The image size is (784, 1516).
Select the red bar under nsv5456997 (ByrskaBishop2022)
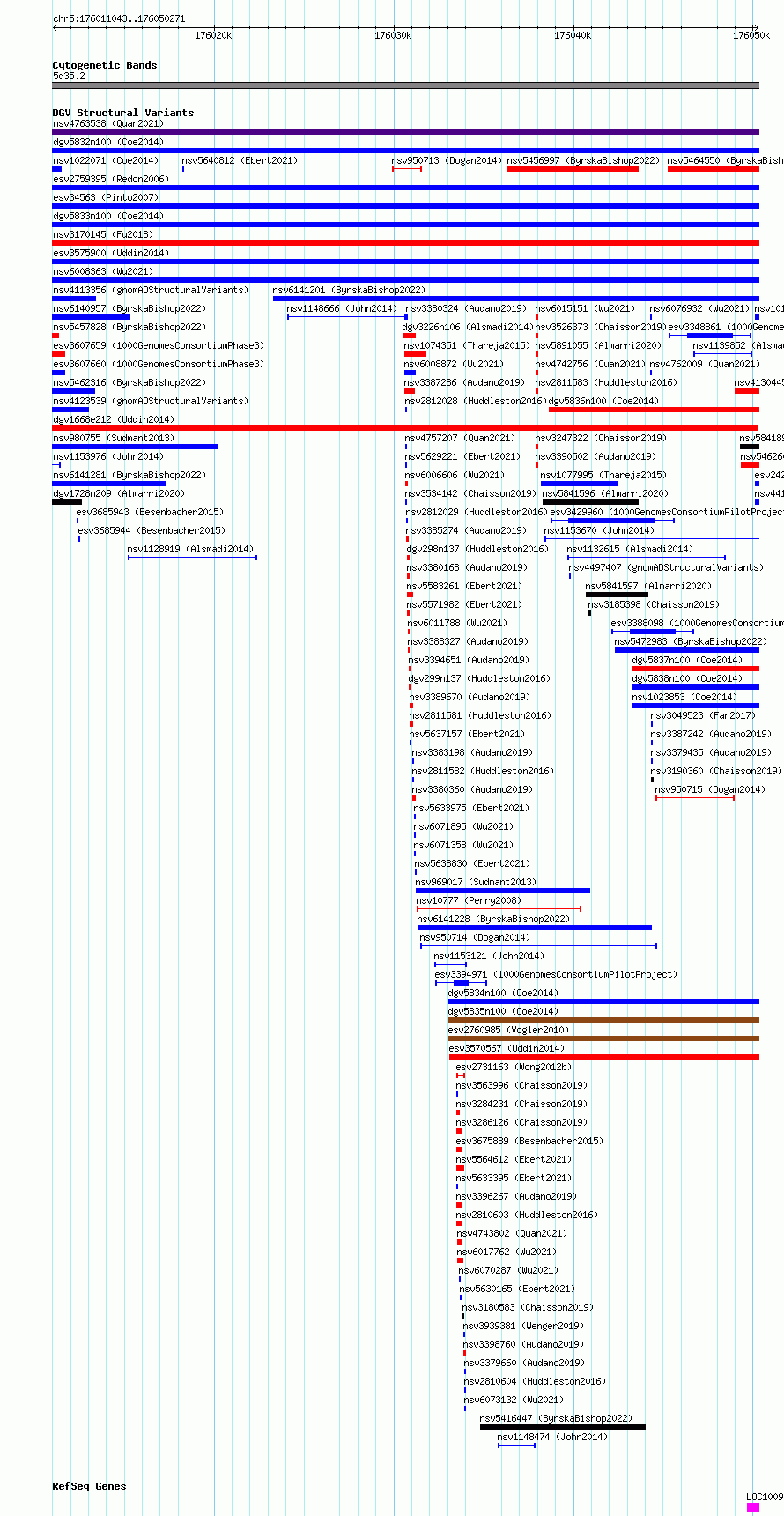pos(573,169)
